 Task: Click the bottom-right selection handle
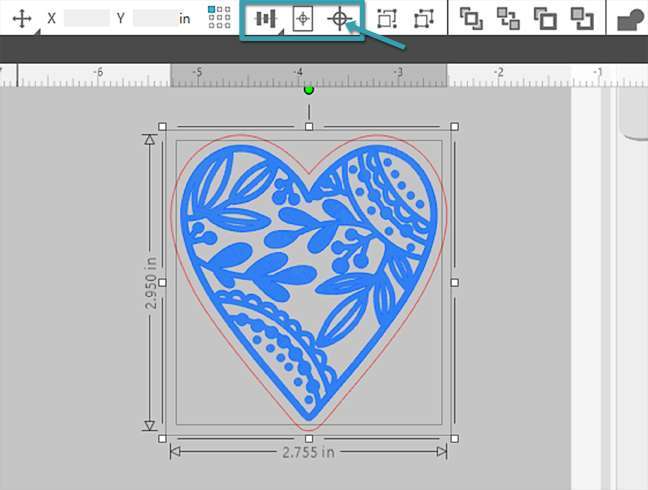pos(455,438)
